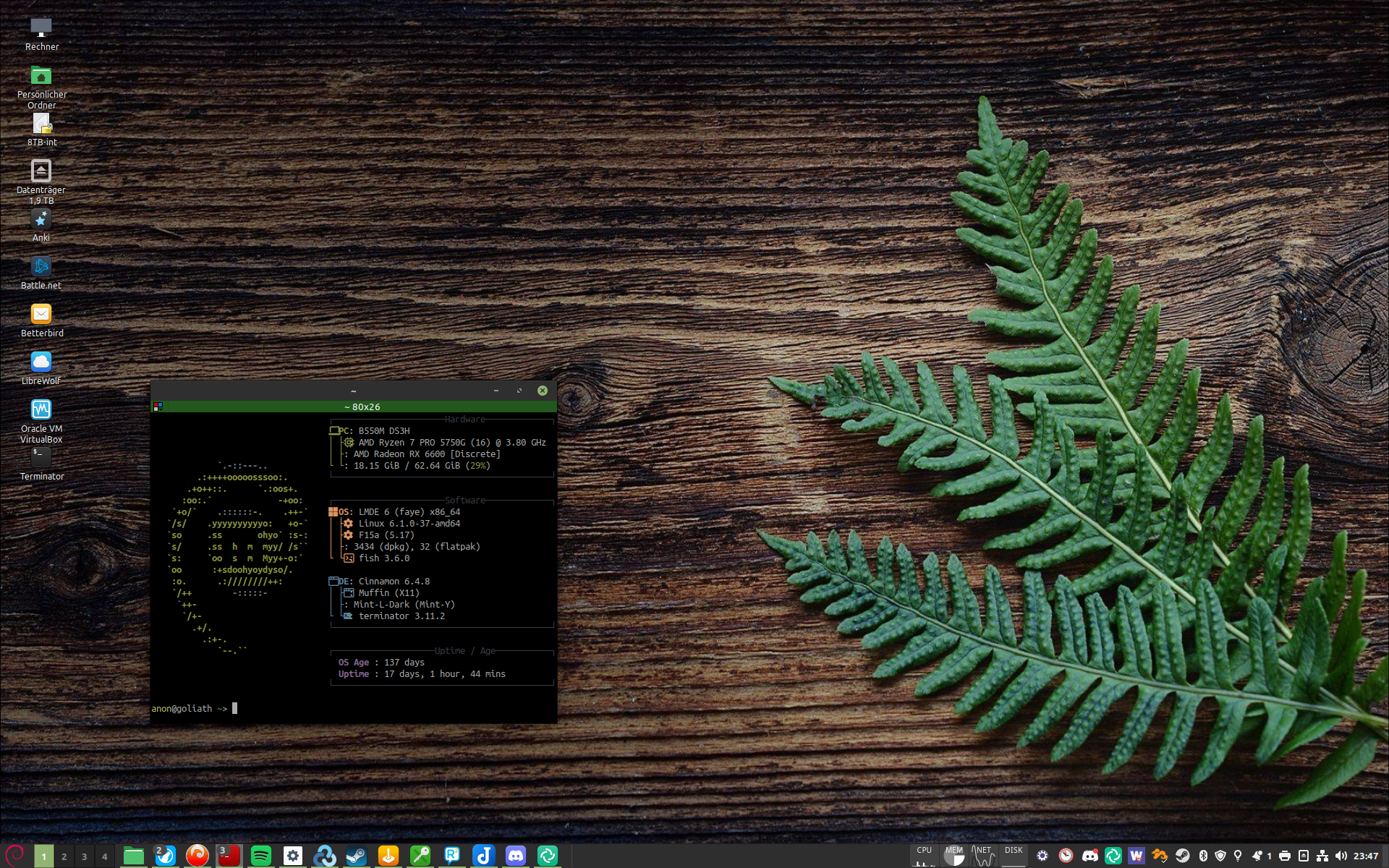Click the text "LMDE 6 (faye) x86_64"

409,511
